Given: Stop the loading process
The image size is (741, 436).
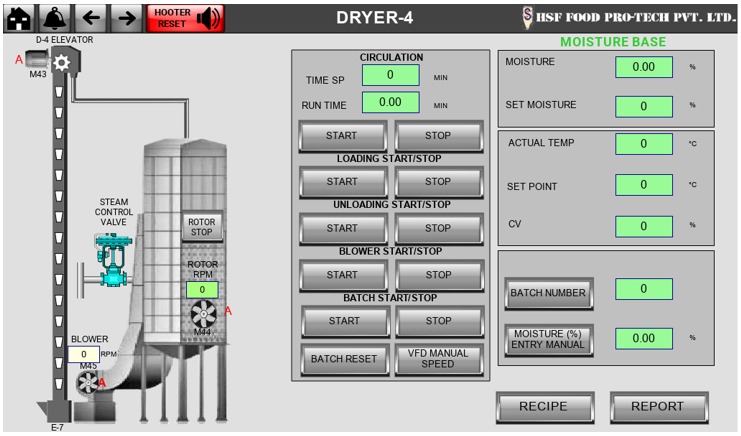Looking at the screenshot, I should pos(438,181).
